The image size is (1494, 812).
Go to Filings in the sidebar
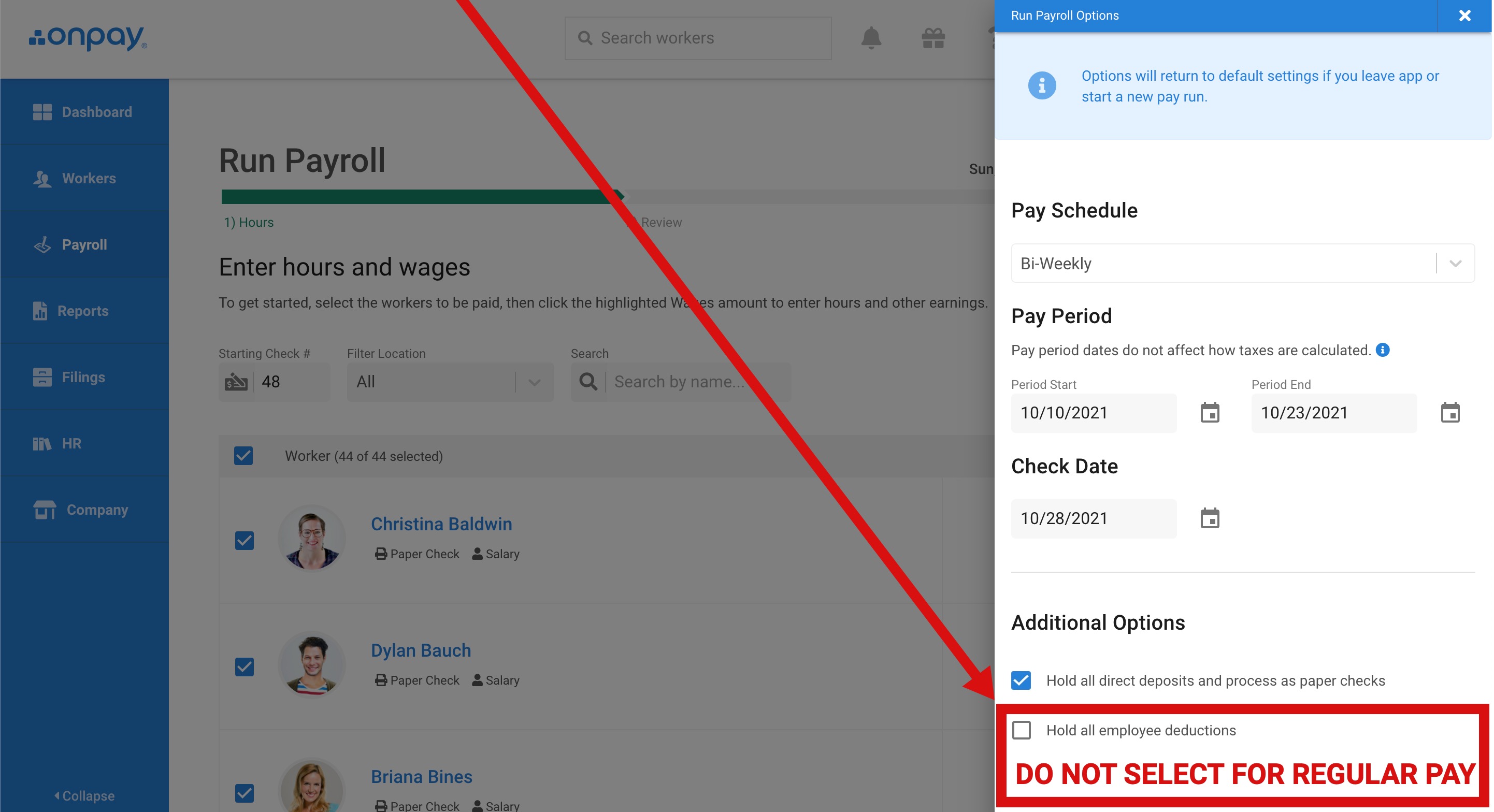click(x=83, y=378)
